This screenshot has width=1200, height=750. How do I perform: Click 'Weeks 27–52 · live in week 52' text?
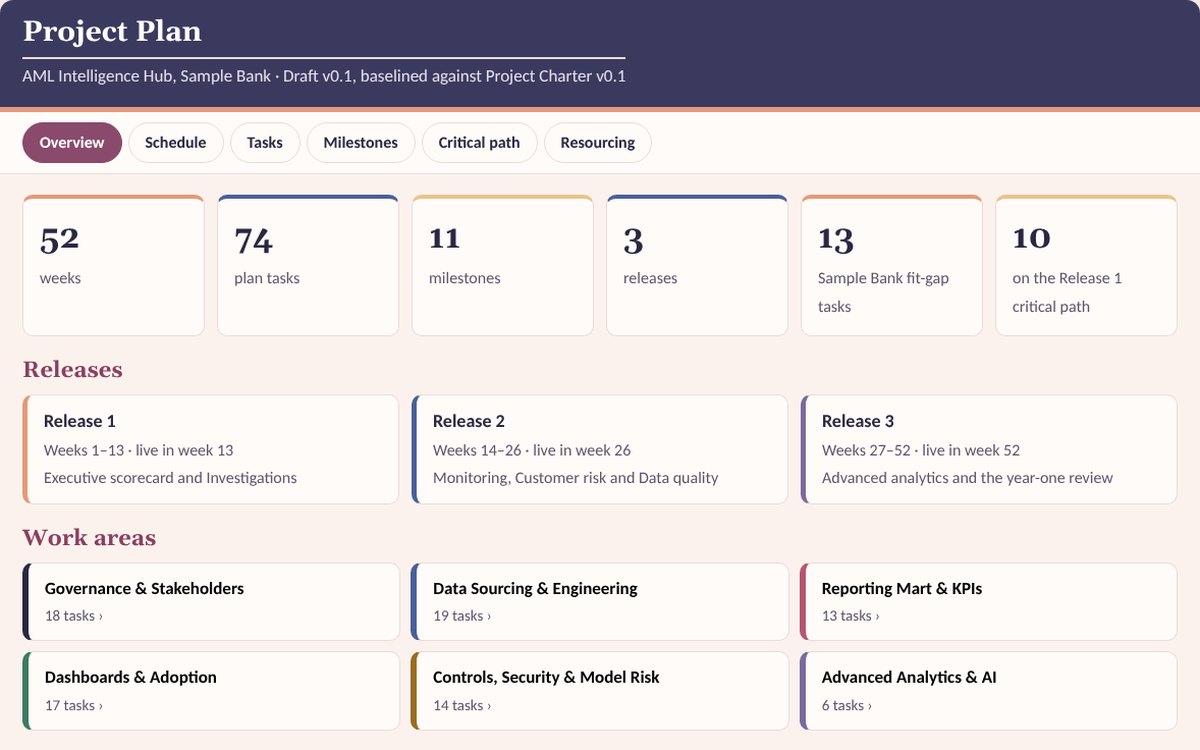pos(921,450)
